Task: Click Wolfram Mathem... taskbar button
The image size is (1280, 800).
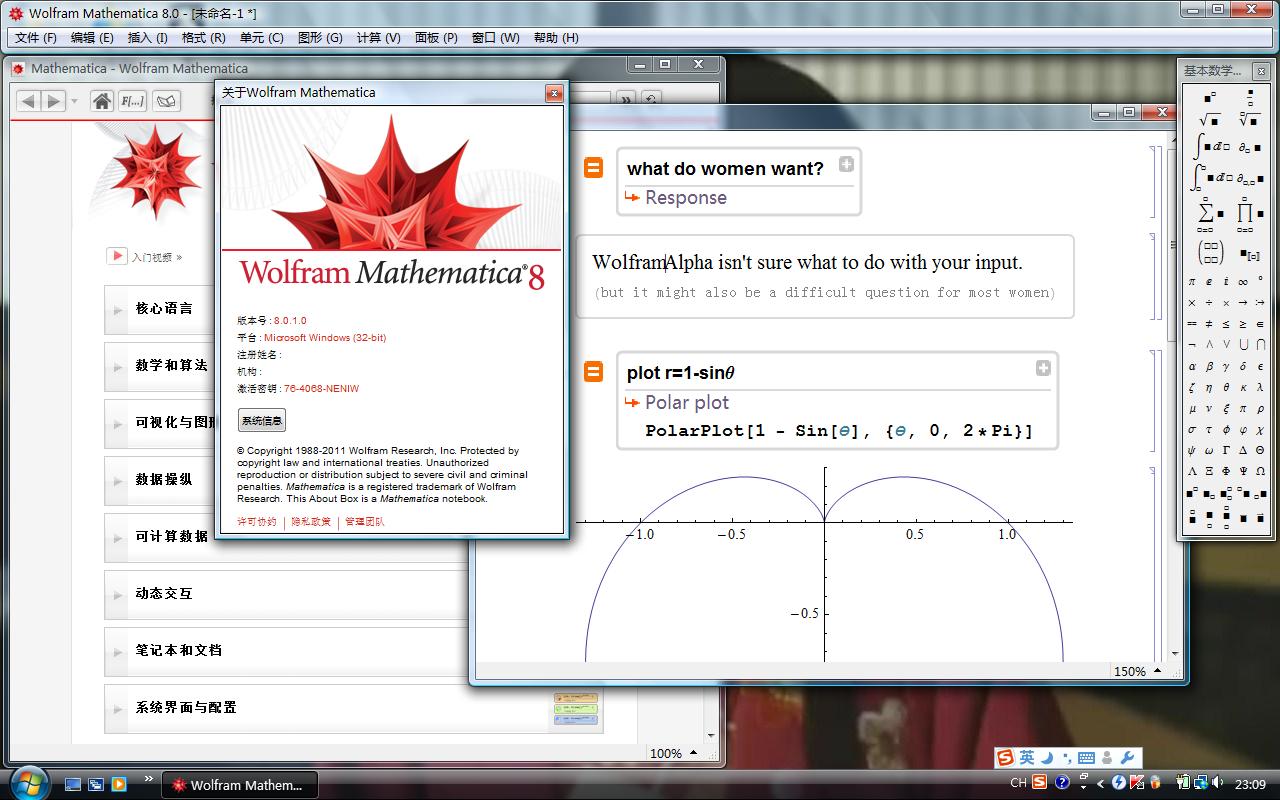Action: click(241, 785)
